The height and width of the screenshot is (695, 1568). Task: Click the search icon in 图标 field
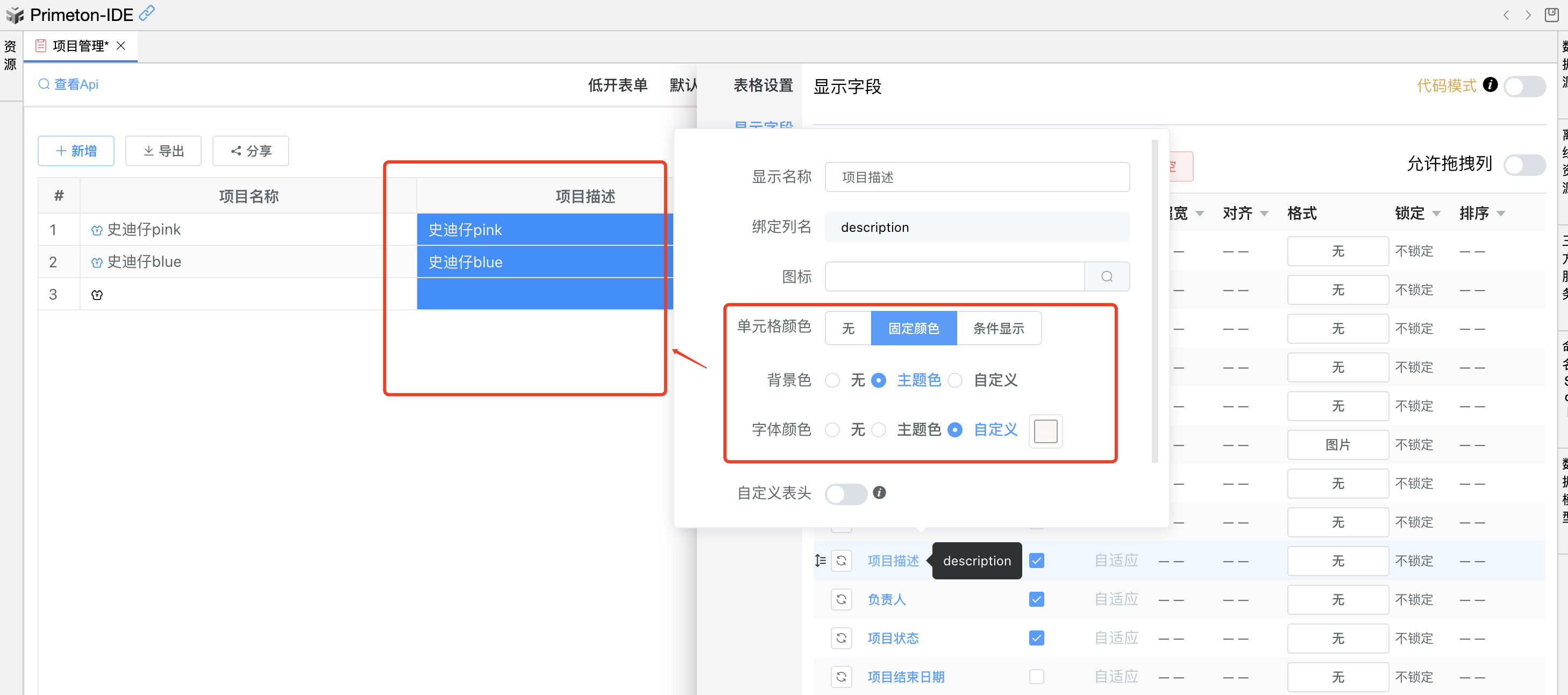click(x=1107, y=276)
